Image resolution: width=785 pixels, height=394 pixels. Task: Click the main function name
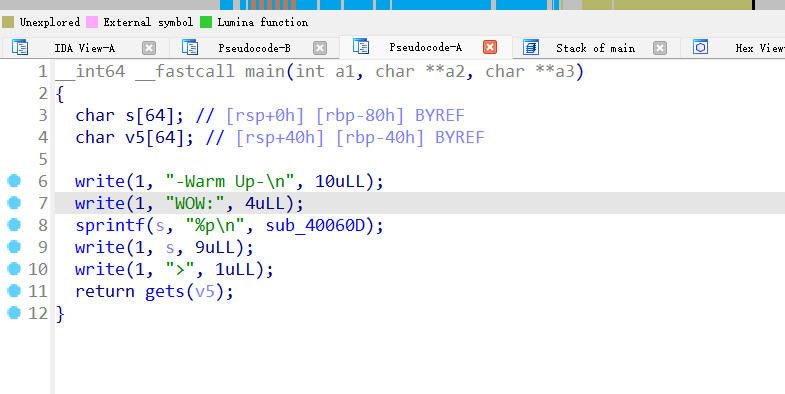265,71
